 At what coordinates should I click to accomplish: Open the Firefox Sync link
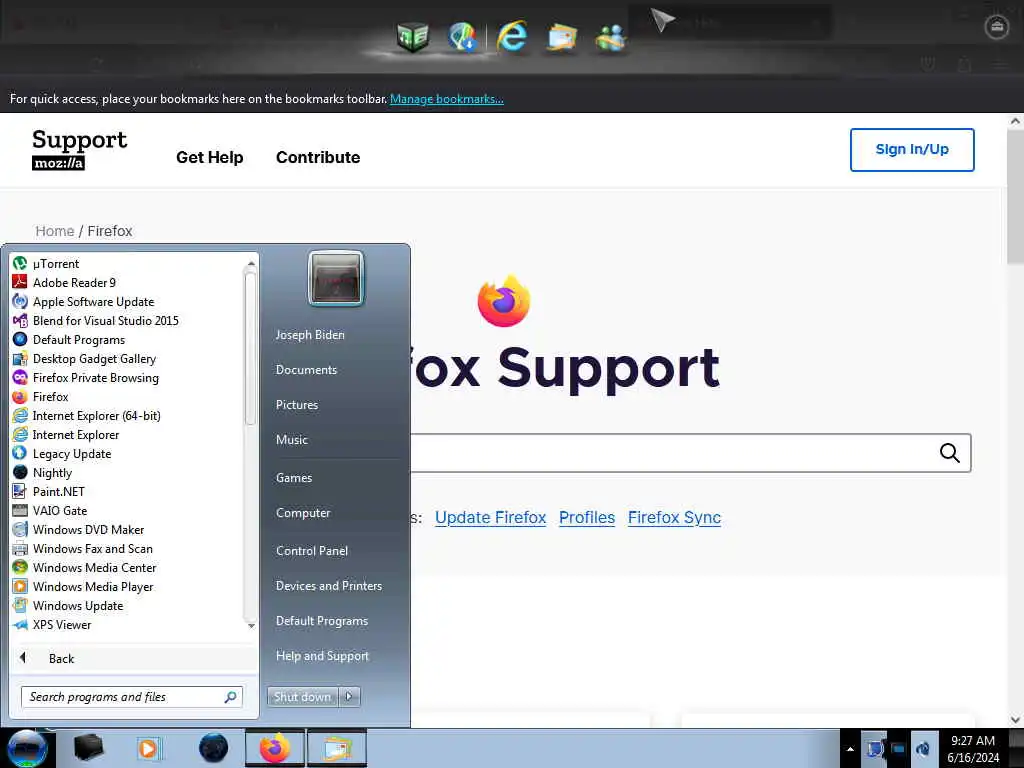click(675, 517)
